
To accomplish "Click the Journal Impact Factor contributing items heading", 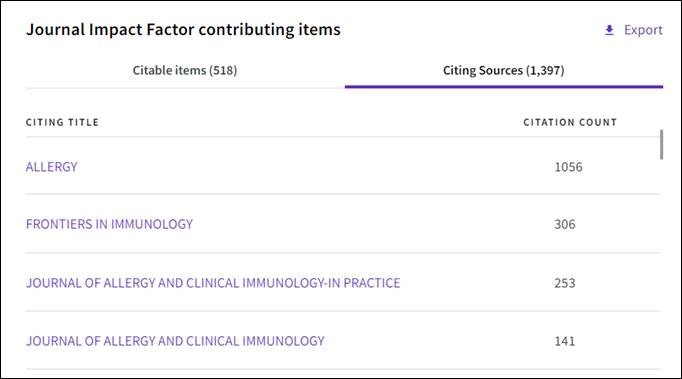I will coord(183,30).
